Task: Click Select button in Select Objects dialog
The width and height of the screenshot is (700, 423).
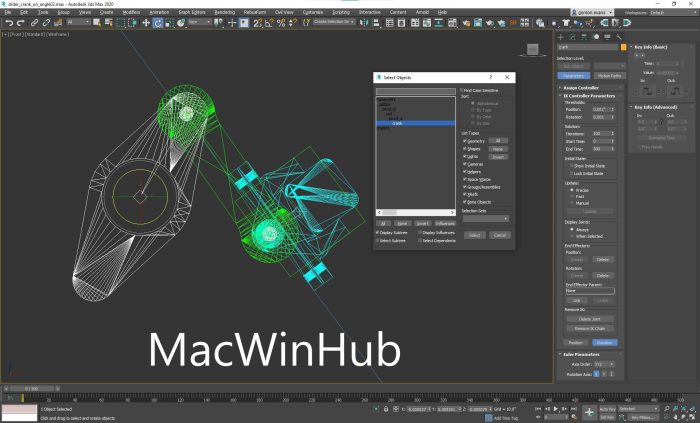Action: [475, 235]
